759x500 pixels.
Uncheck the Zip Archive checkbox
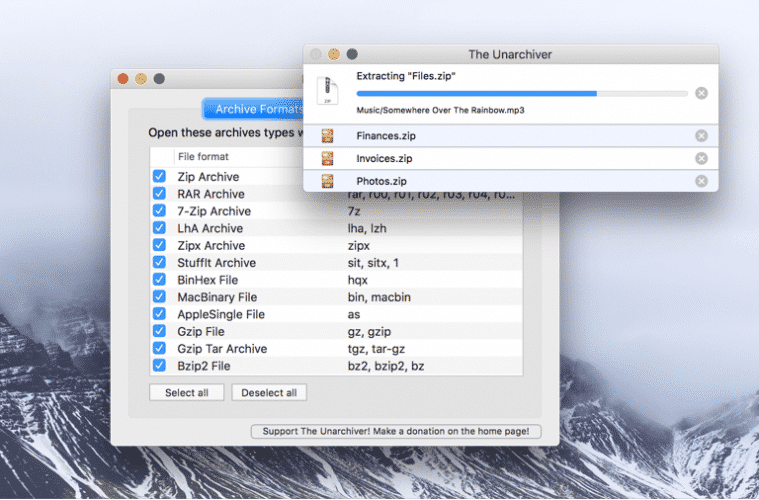159,177
